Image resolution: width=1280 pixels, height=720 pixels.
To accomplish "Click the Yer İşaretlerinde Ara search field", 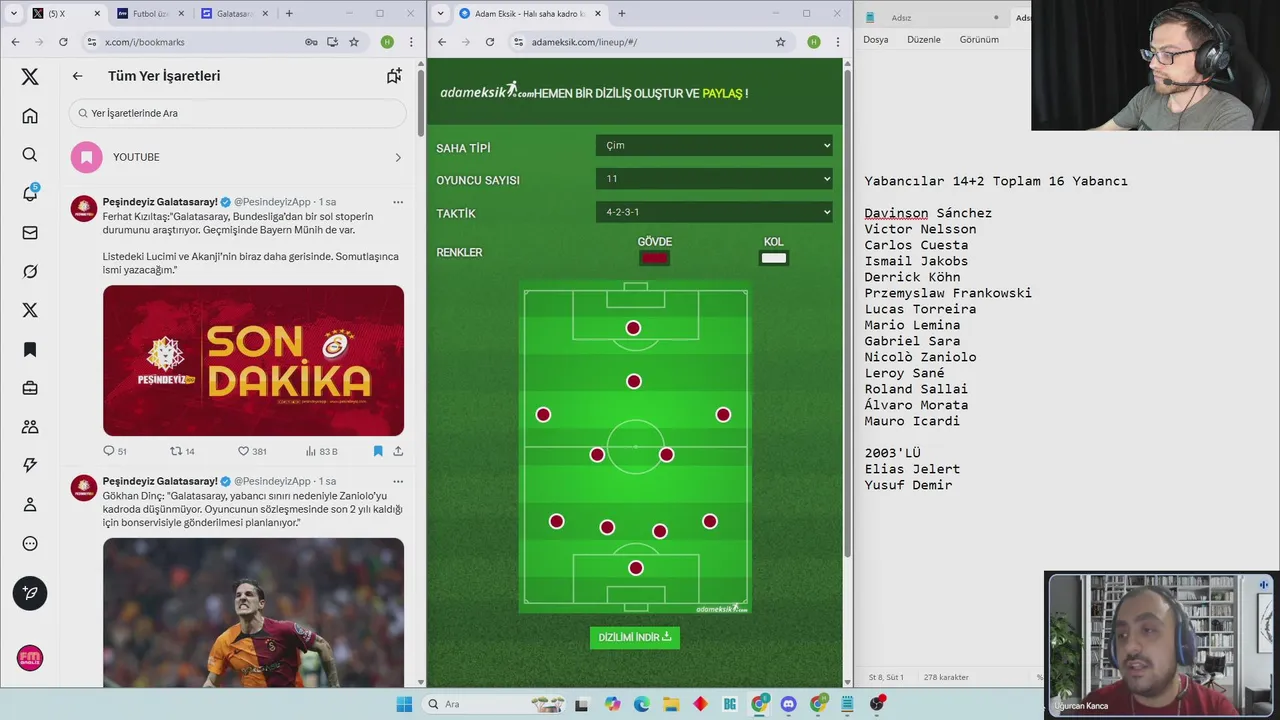I will click(238, 113).
